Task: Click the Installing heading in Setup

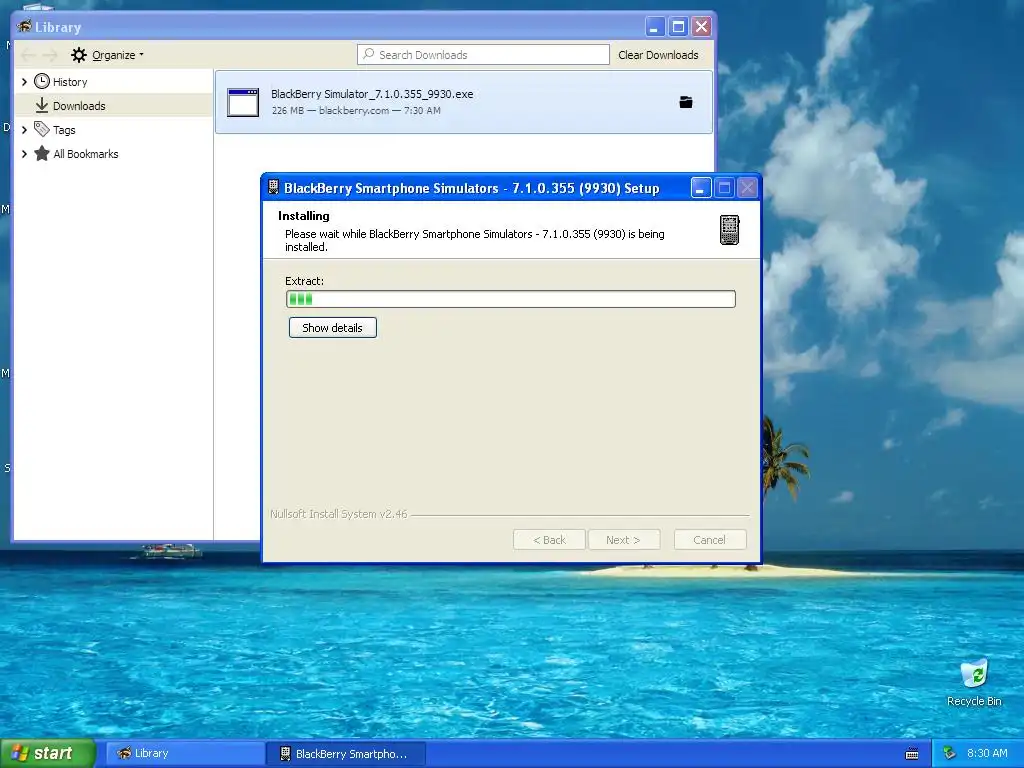Action: 304,216
